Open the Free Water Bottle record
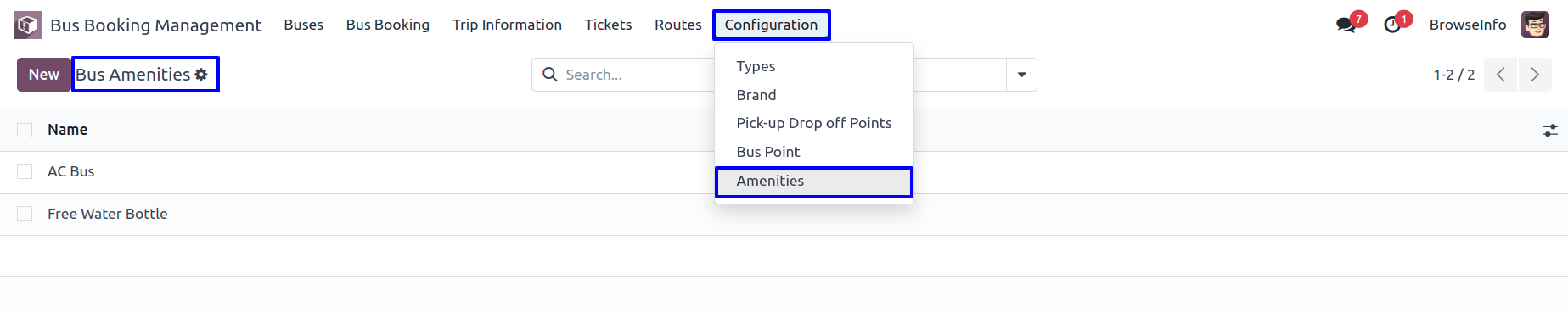 pos(108,214)
